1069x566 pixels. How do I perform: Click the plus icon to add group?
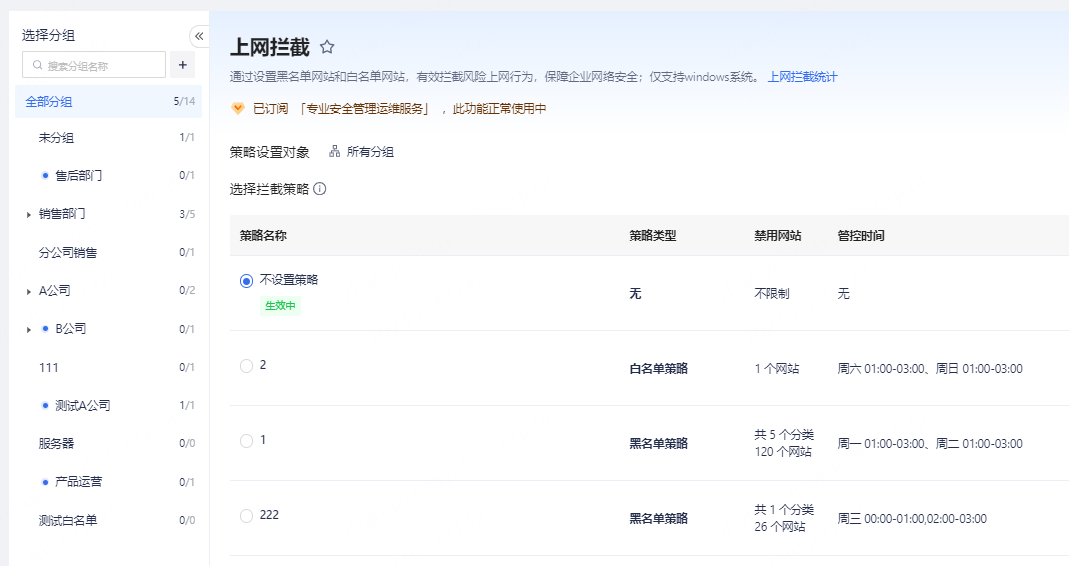[182, 65]
